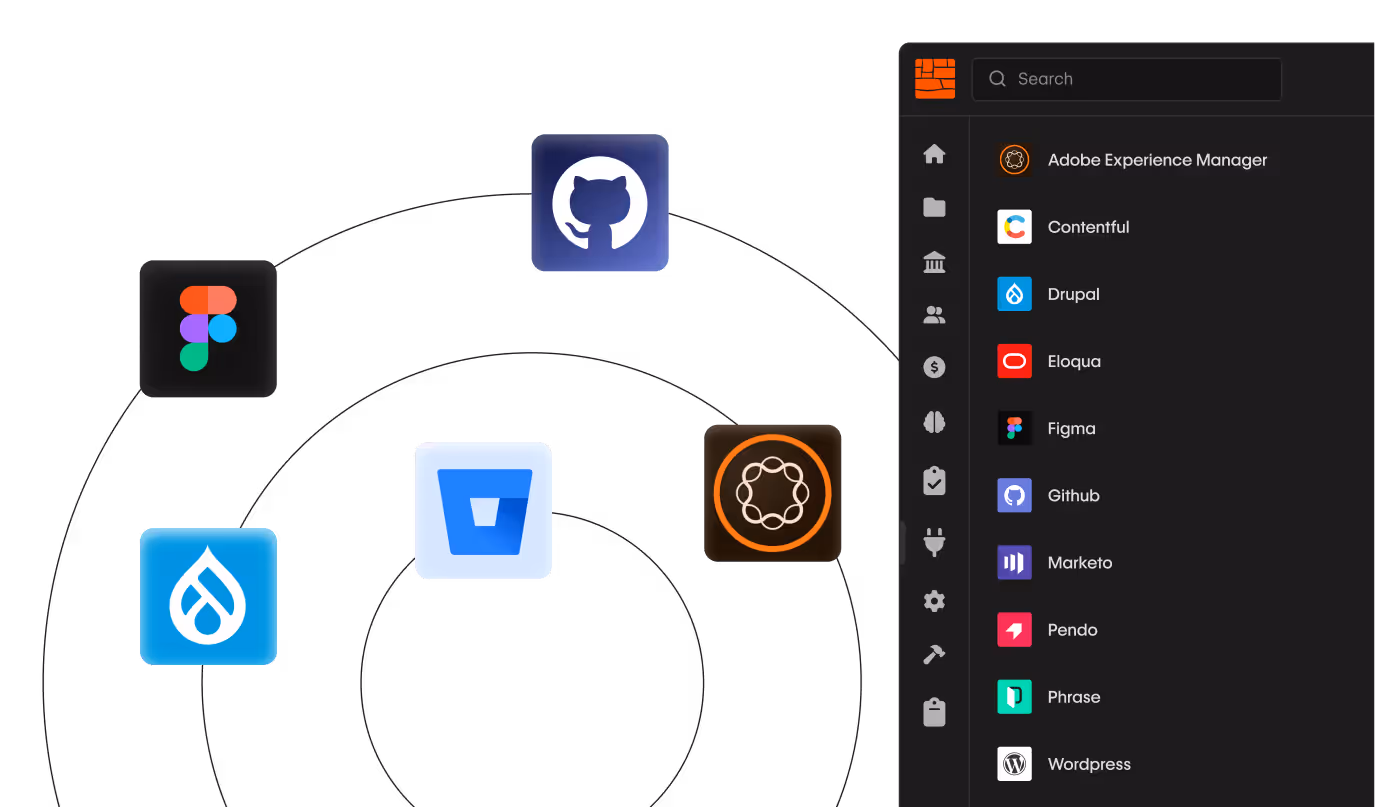Click the large GitHub tile on orbit
The height and width of the screenshot is (807, 1375).
600,203
